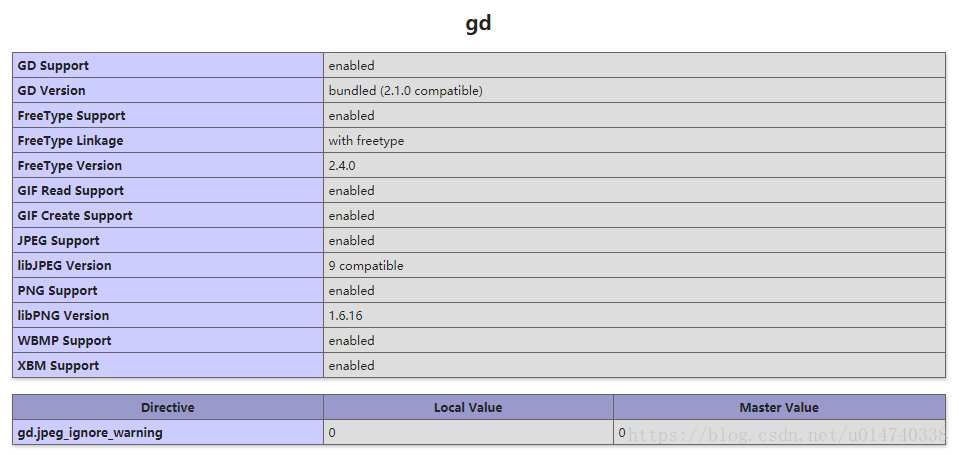
Task: Click the "1.6.16" version value
Action: (x=346, y=316)
